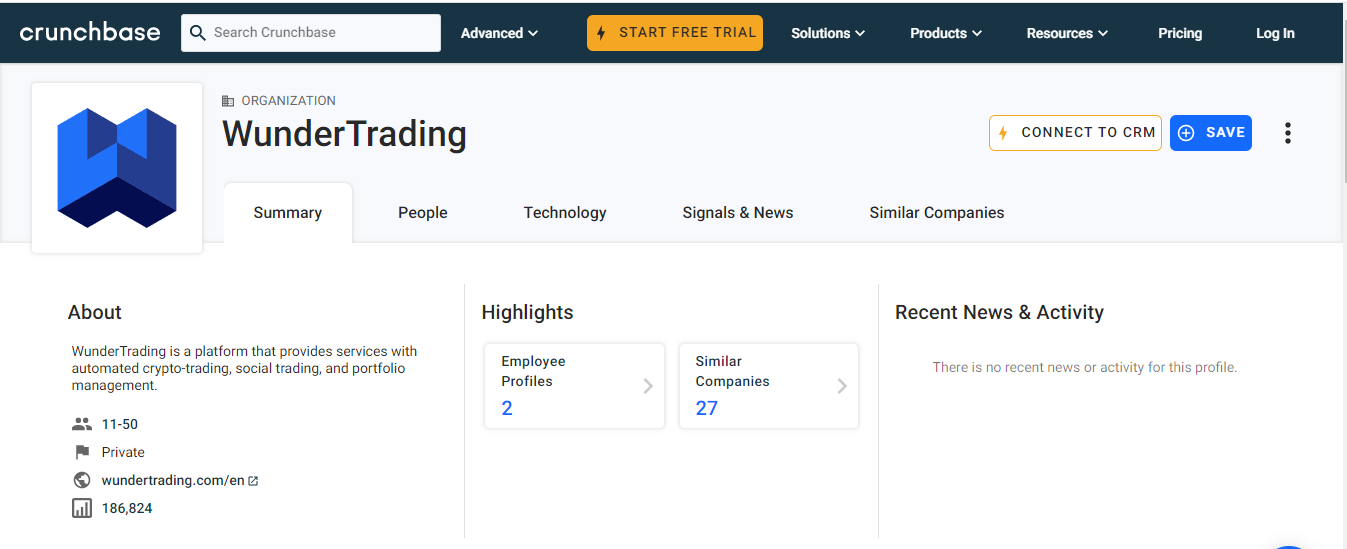This screenshot has width=1347, height=549.
Task: Focus the Search Crunchbase field
Action: click(311, 33)
